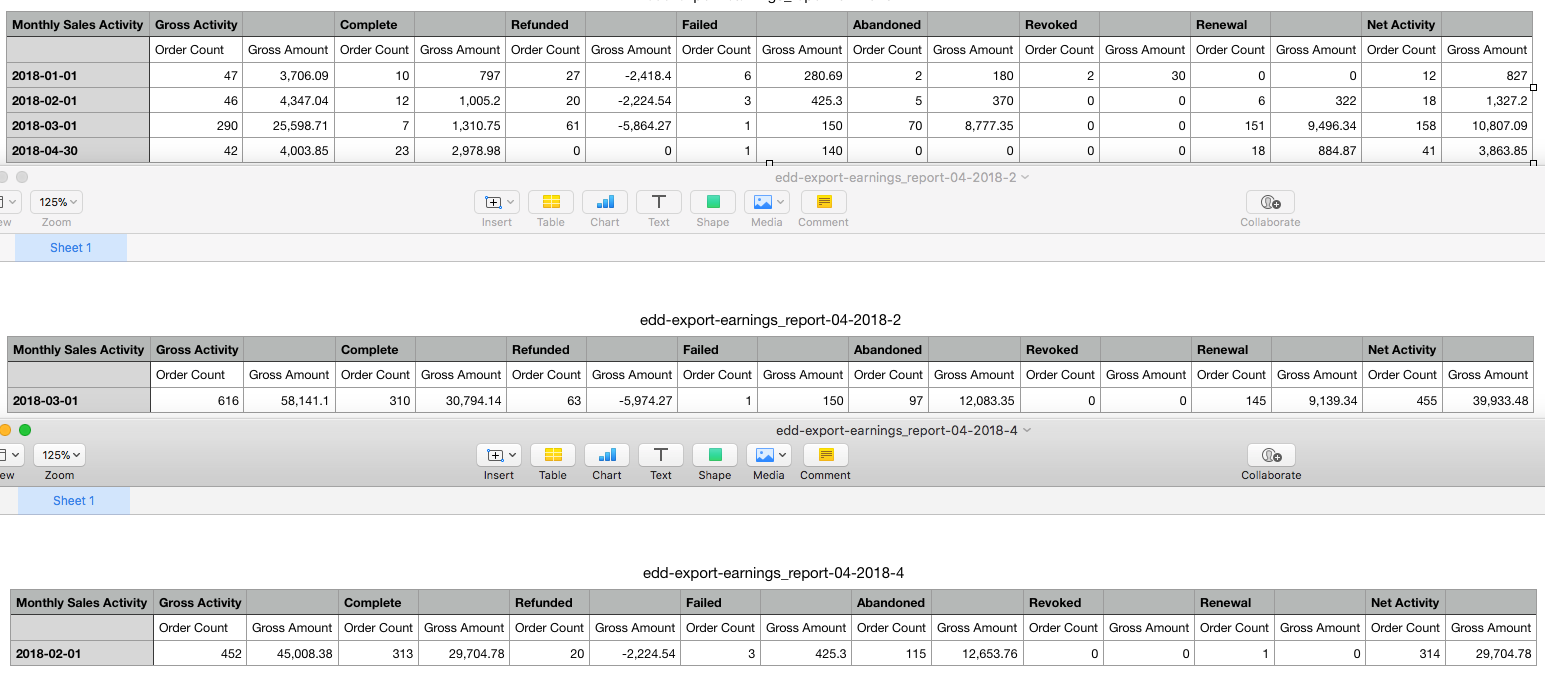Add a Shape in 04-2018-4 window toolbar

point(715,455)
